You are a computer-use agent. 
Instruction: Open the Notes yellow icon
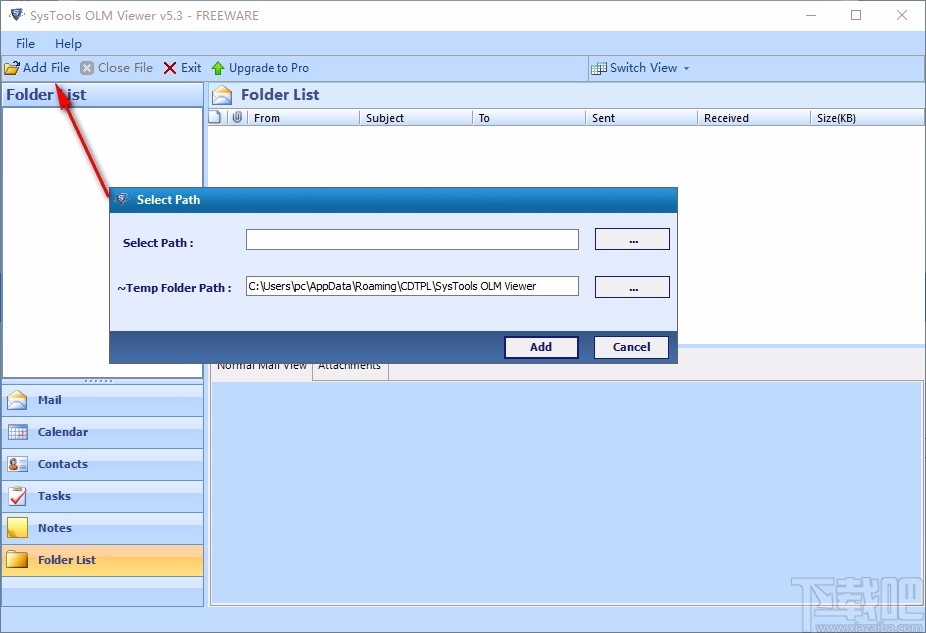pyautogui.click(x=17, y=528)
